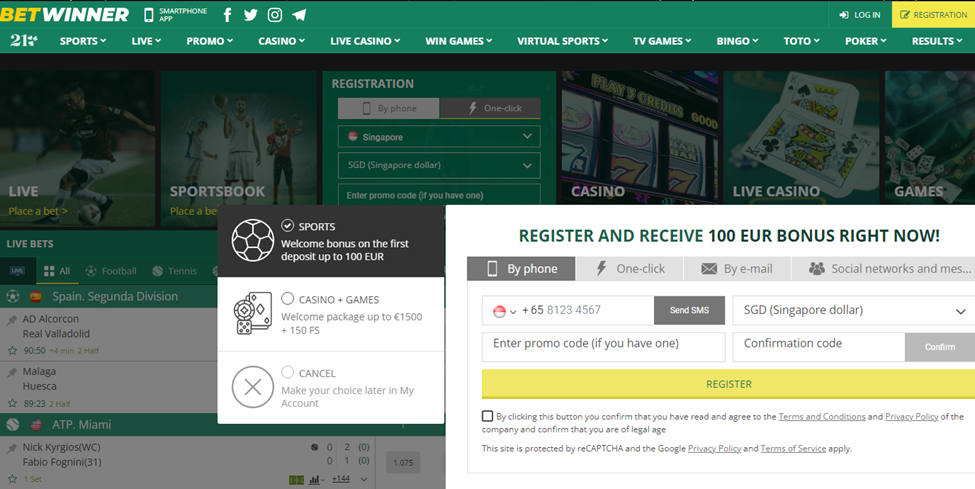Viewport: 975px width, 489px height.
Task: Filter live bets by Tennis
Action: (x=174, y=271)
